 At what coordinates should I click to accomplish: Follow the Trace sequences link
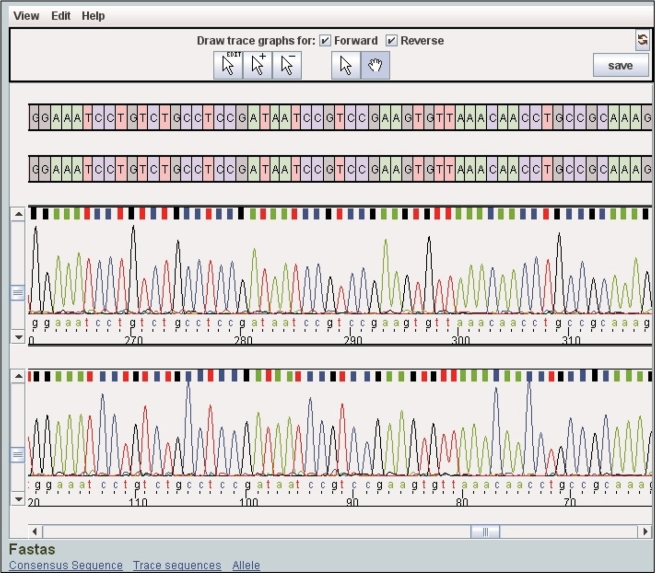tap(177, 565)
